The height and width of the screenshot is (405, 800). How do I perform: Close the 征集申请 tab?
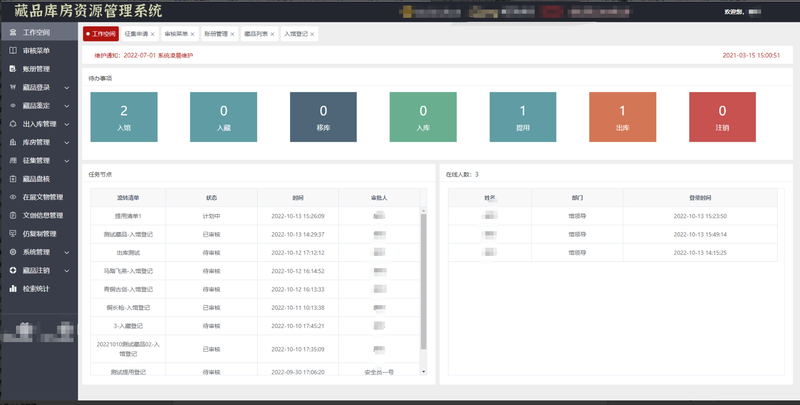[x=153, y=34]
